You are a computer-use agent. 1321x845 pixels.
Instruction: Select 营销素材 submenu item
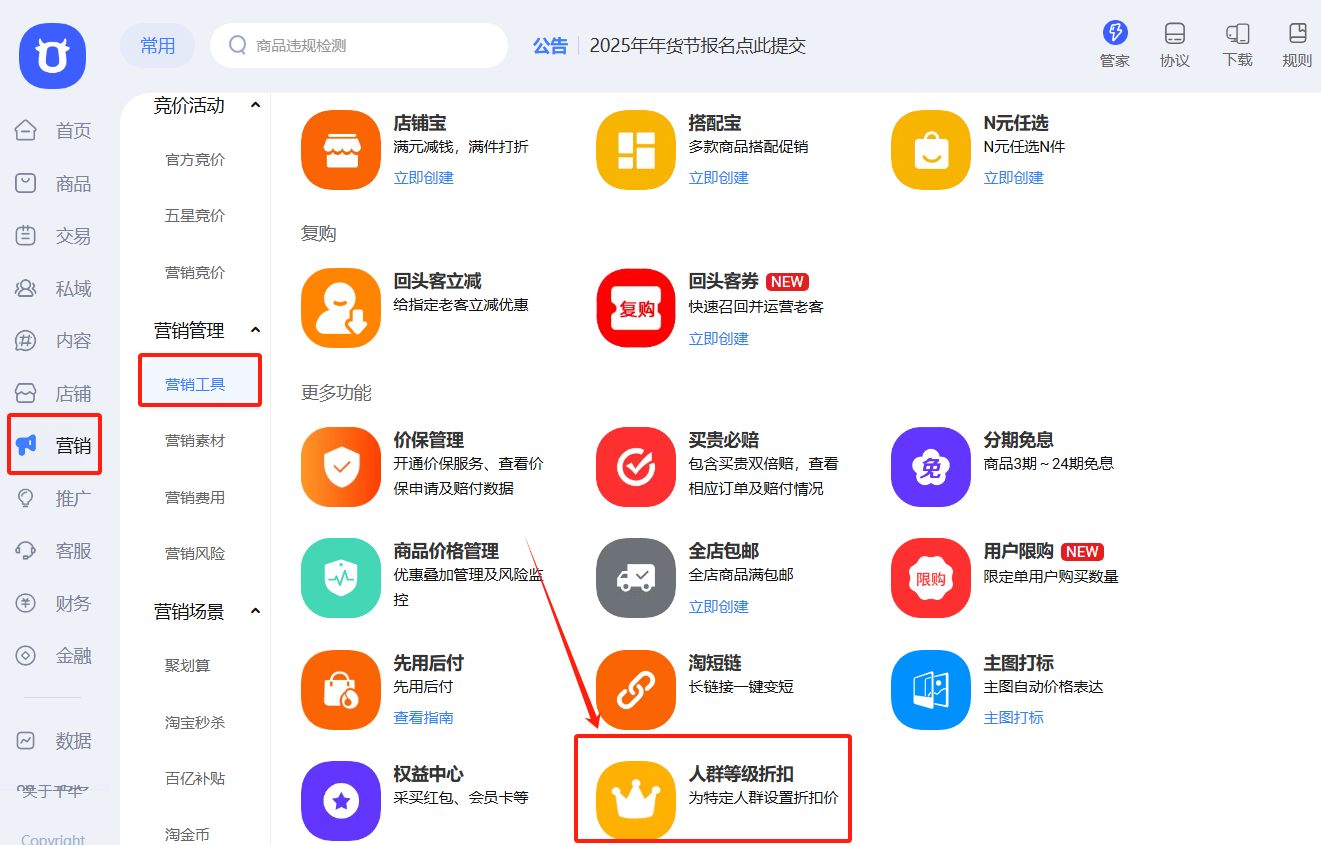coord(195,441)
